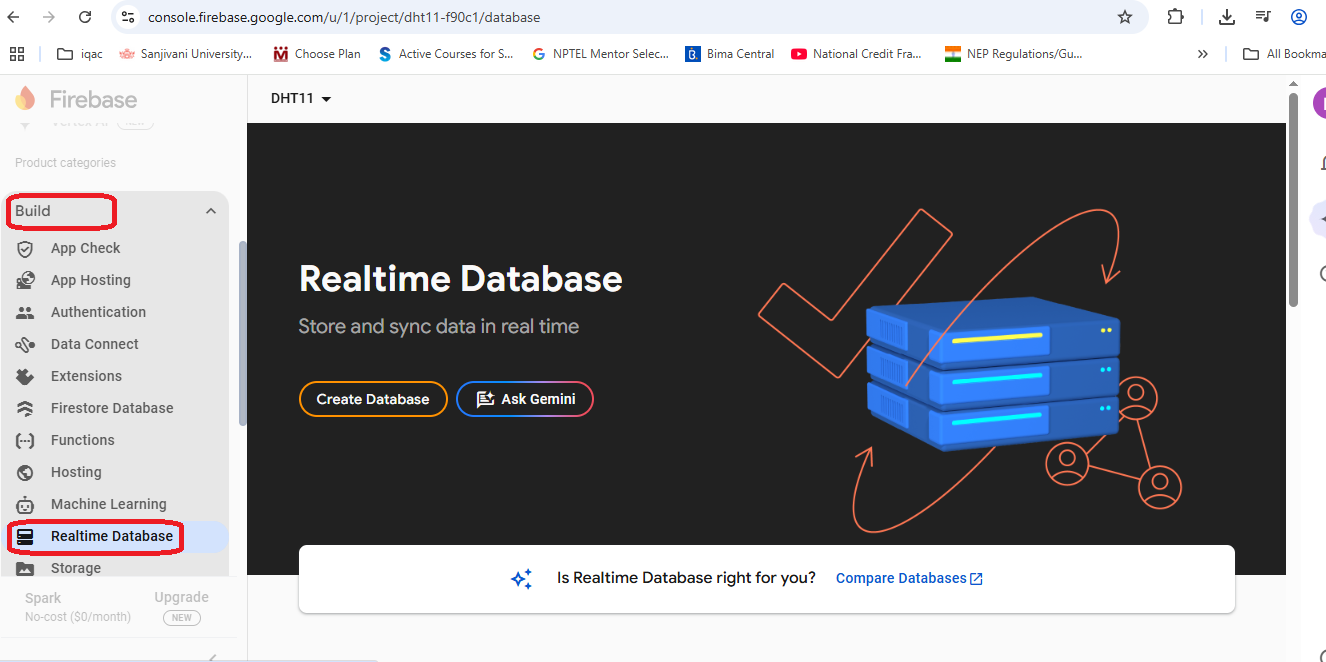Click the Firebase flame logo
Screen dimensions: 1326x662
coord(25,99)
